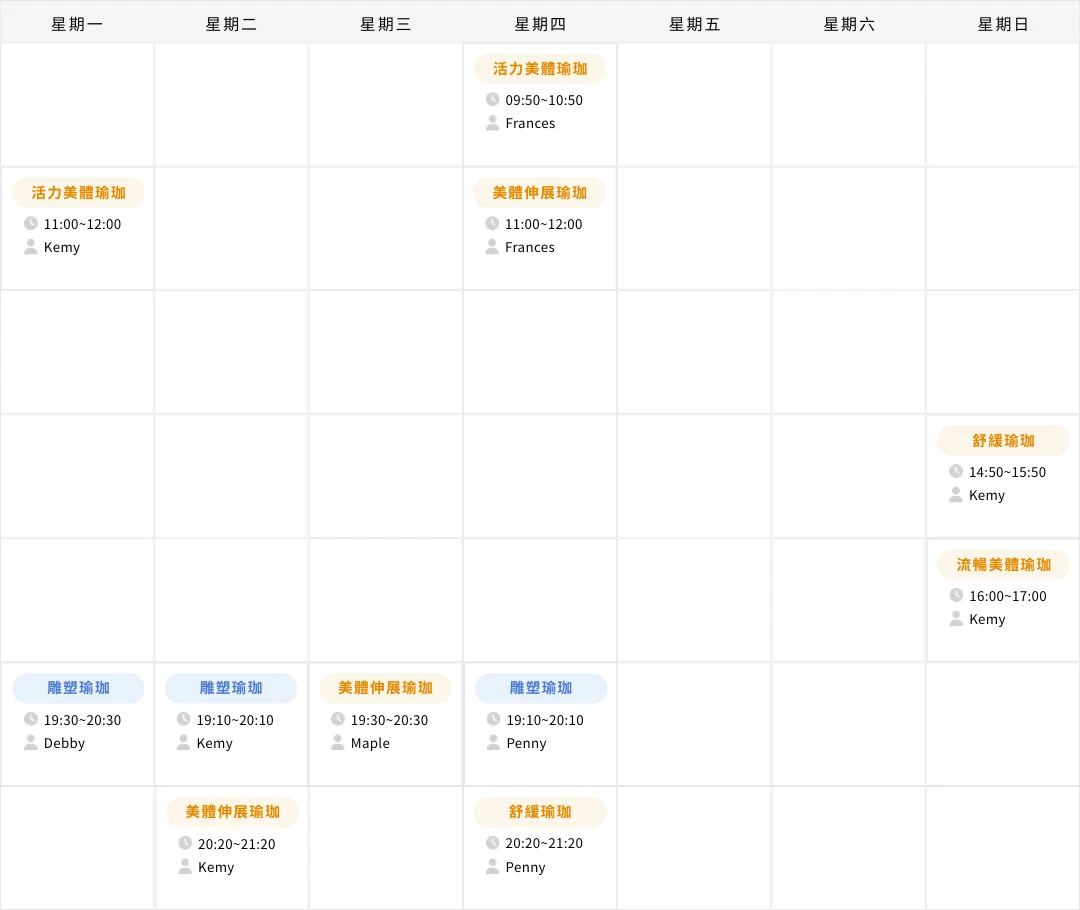The height and width of the screenshot is (910, 1080).
Task: Select Tuesday's 雕塑瑜珈 badge
Action: pyautogui.click(x=231, y=688)
